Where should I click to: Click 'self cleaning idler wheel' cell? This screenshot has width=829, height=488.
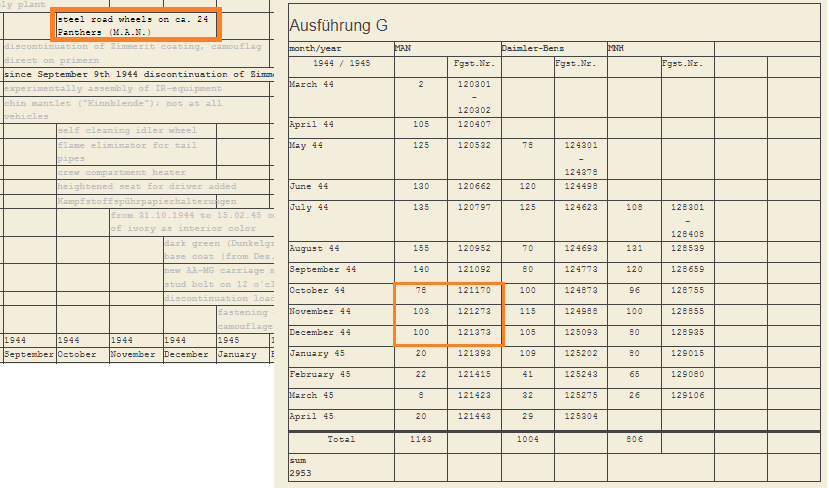click(136, 131)
